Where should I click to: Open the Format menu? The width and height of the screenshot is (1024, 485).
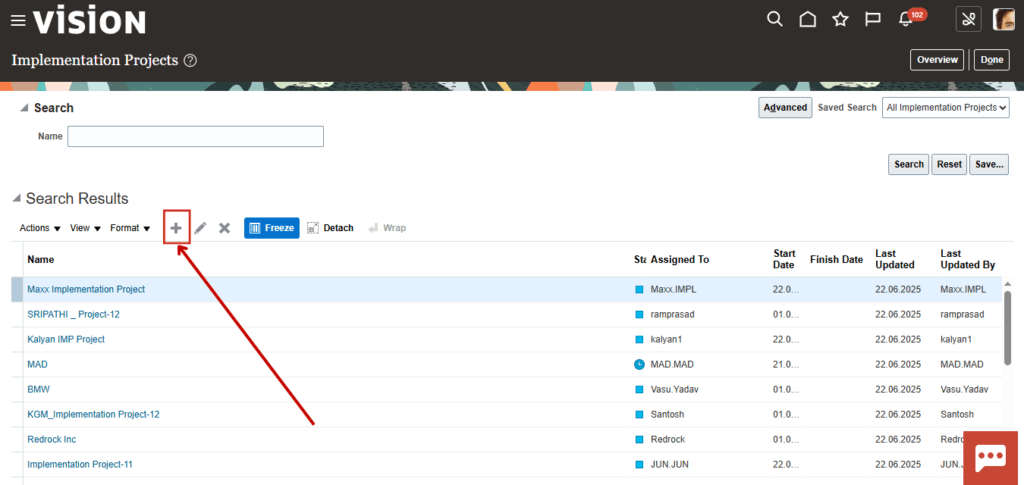pyautogui.click(x=130, y=228)
